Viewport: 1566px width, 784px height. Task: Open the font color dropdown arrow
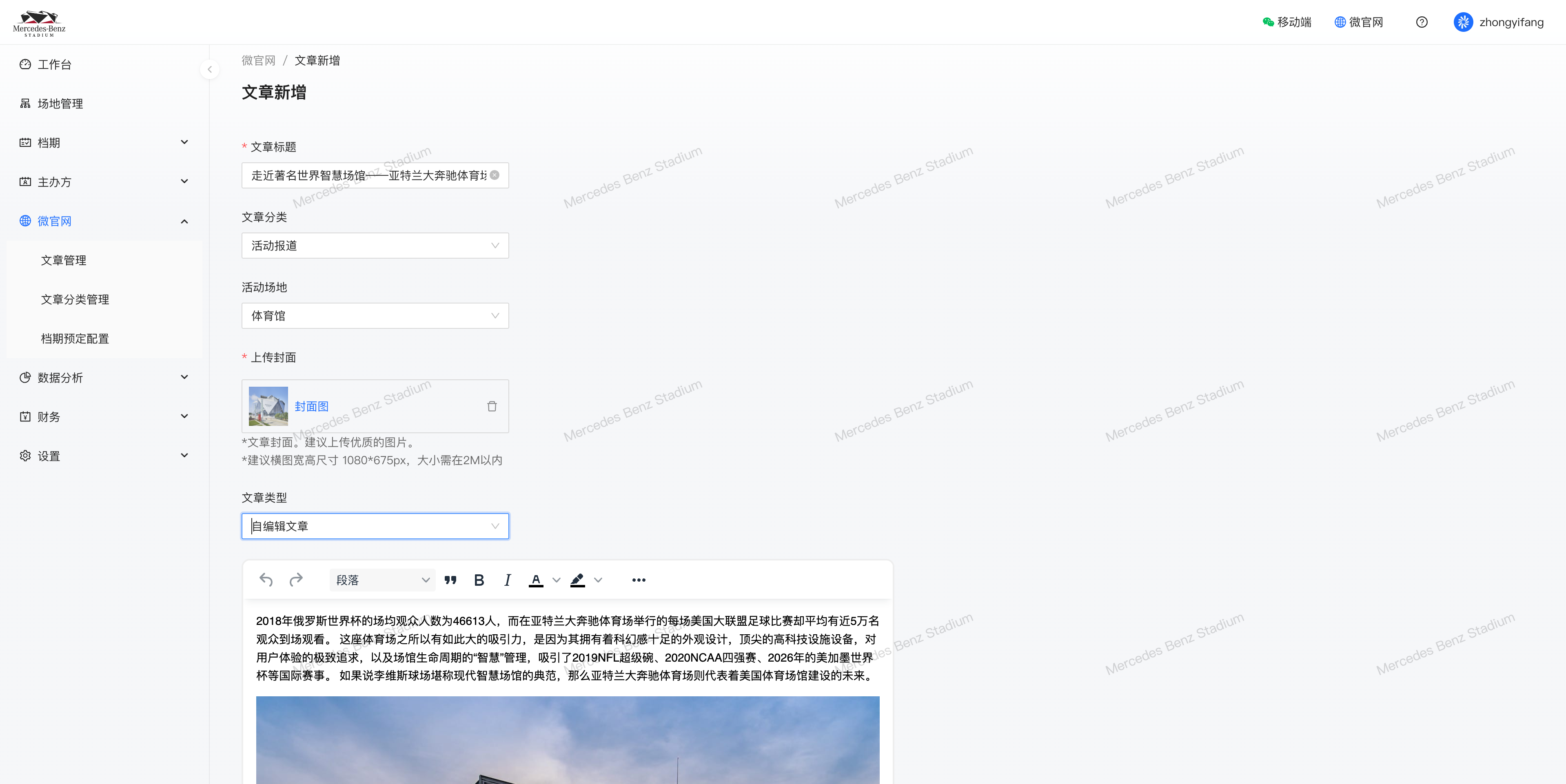tap(556, 580)
